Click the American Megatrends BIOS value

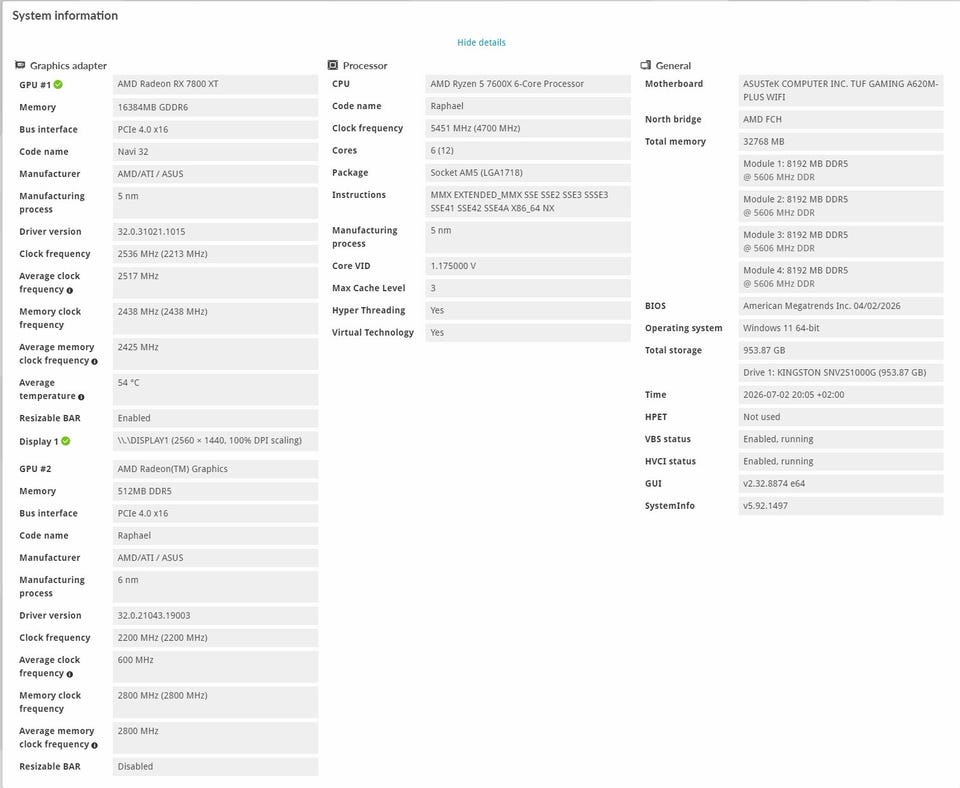(841, 306)
